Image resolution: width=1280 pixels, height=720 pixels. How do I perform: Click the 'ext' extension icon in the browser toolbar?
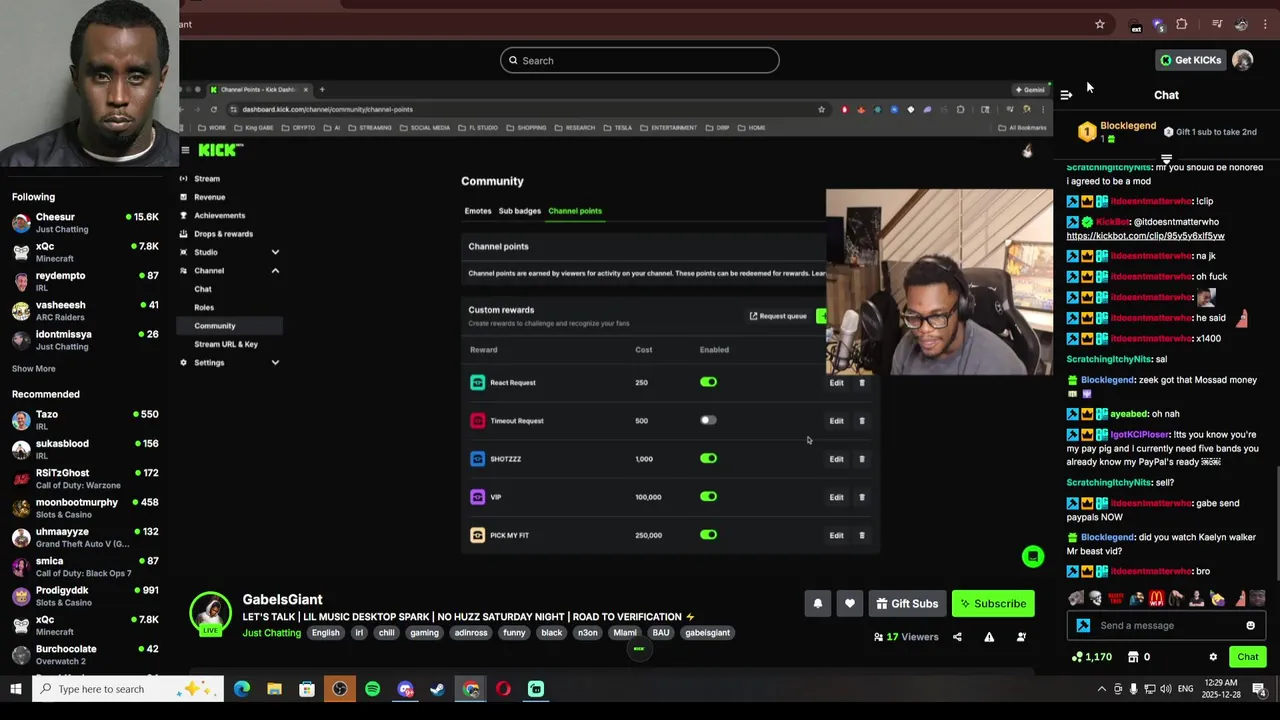(1135, 26)
